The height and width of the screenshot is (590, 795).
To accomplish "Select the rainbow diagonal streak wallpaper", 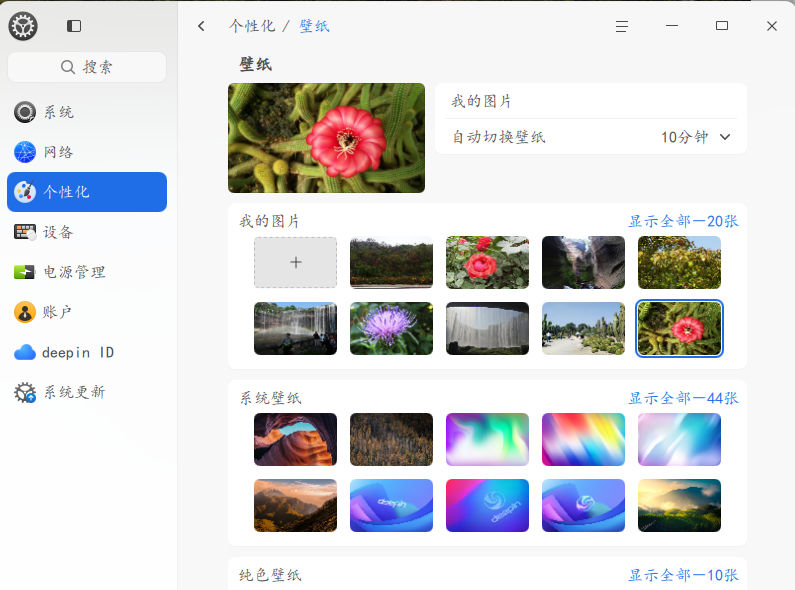I will tap(584, 439).
